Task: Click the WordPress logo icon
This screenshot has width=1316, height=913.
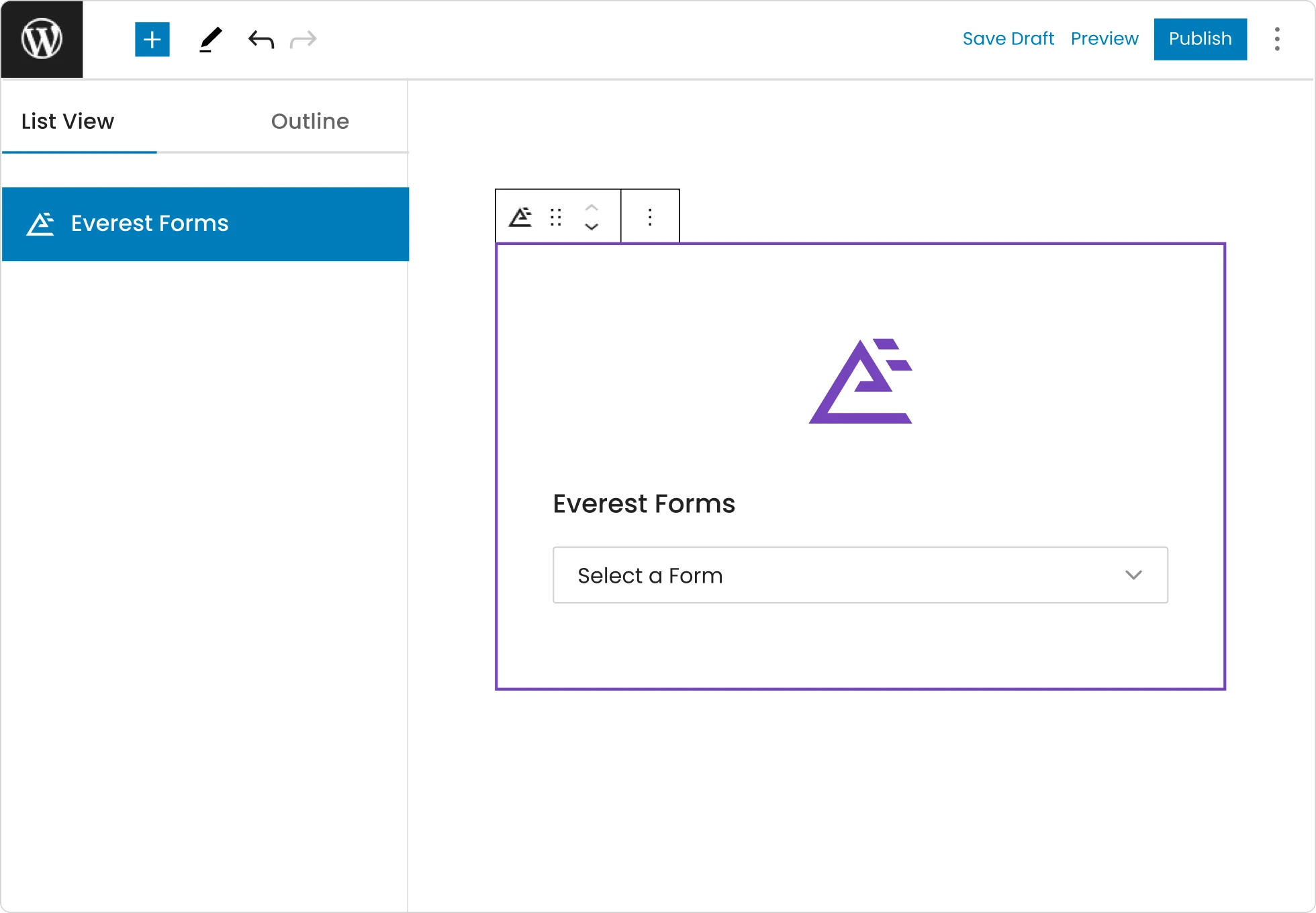Action: 42,39
